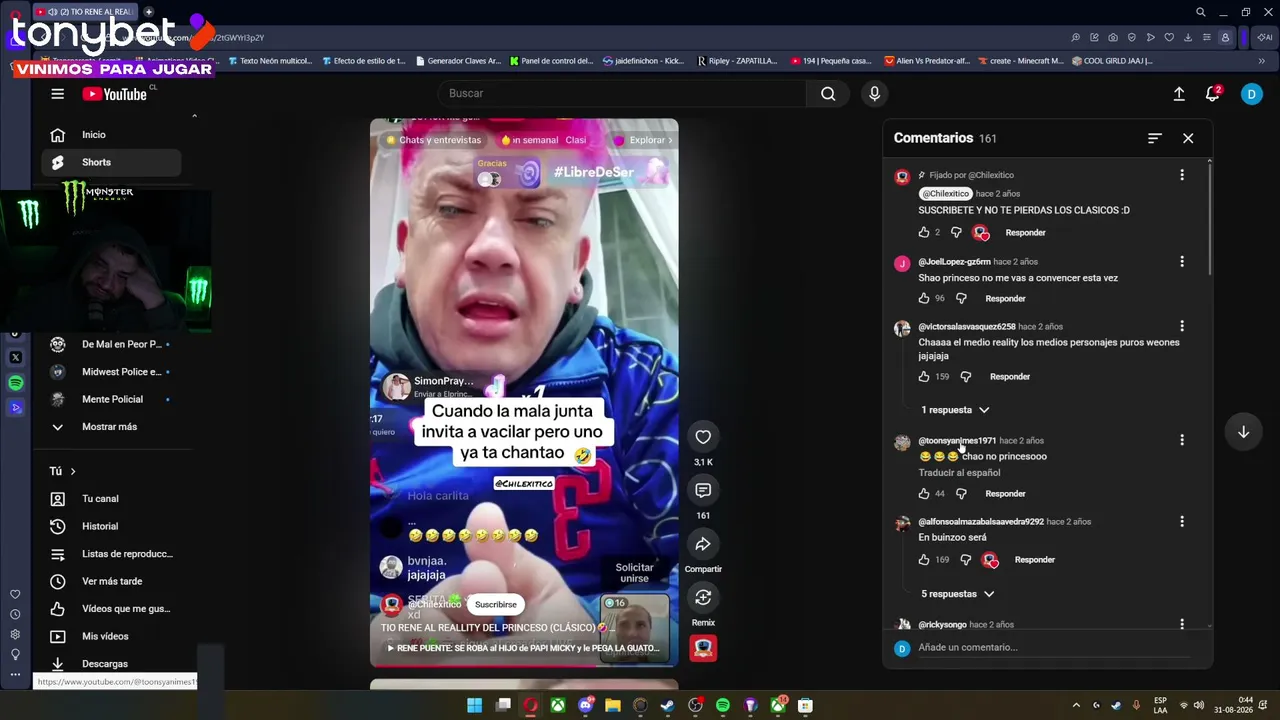Open Mente Policial subscription channel
Image resolution: width=1280 pixels, height=720 pixels.
pyautogui.click(x=111, y=399)
